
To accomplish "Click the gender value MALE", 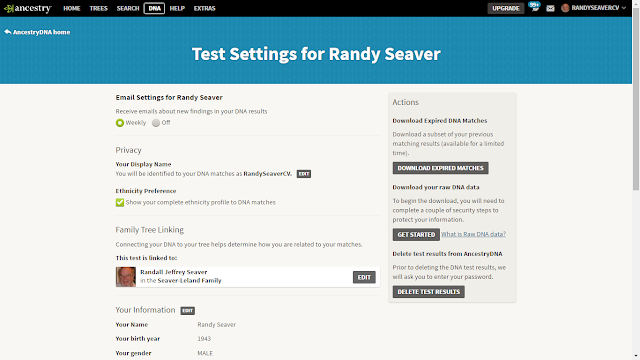I will coord(205,353).
